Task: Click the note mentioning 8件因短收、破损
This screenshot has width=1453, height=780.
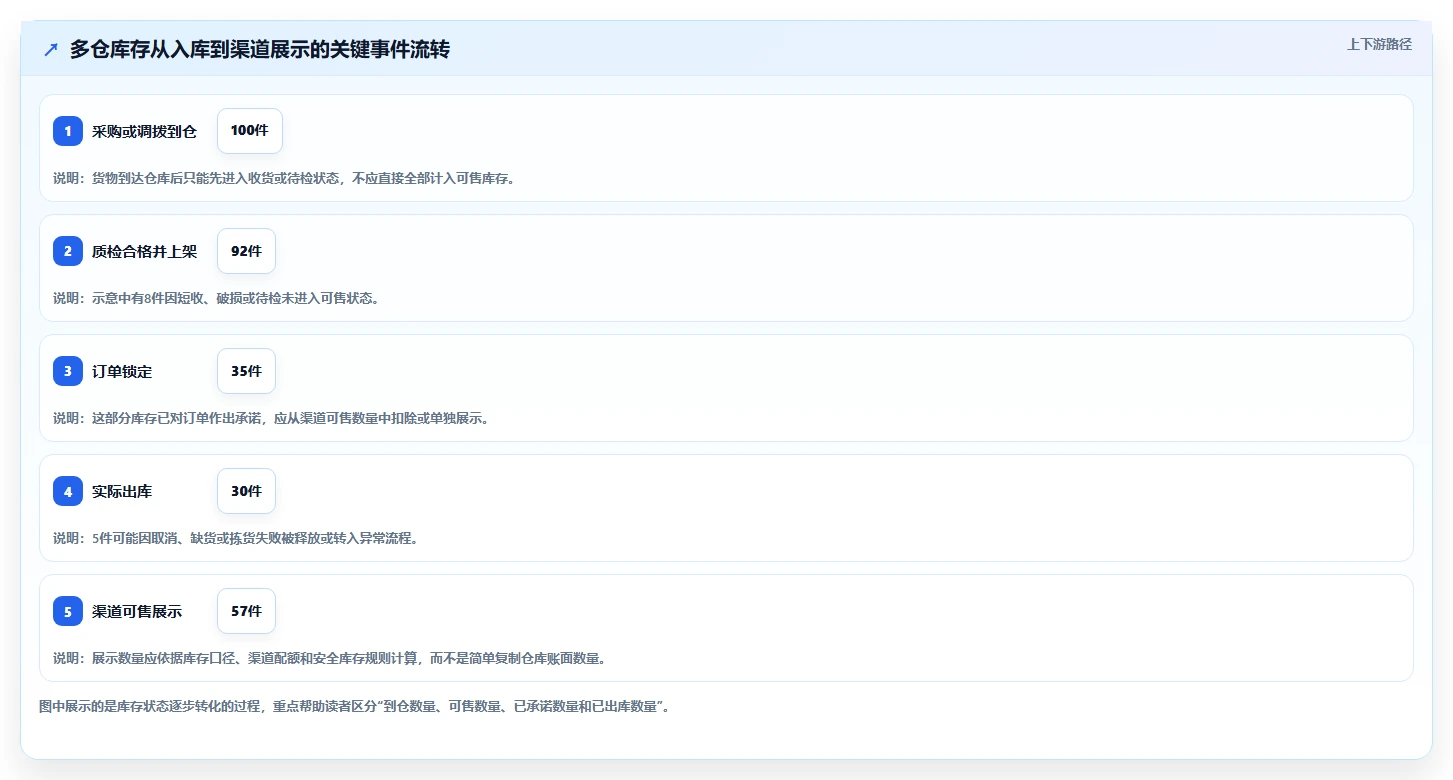Action: 216,298
